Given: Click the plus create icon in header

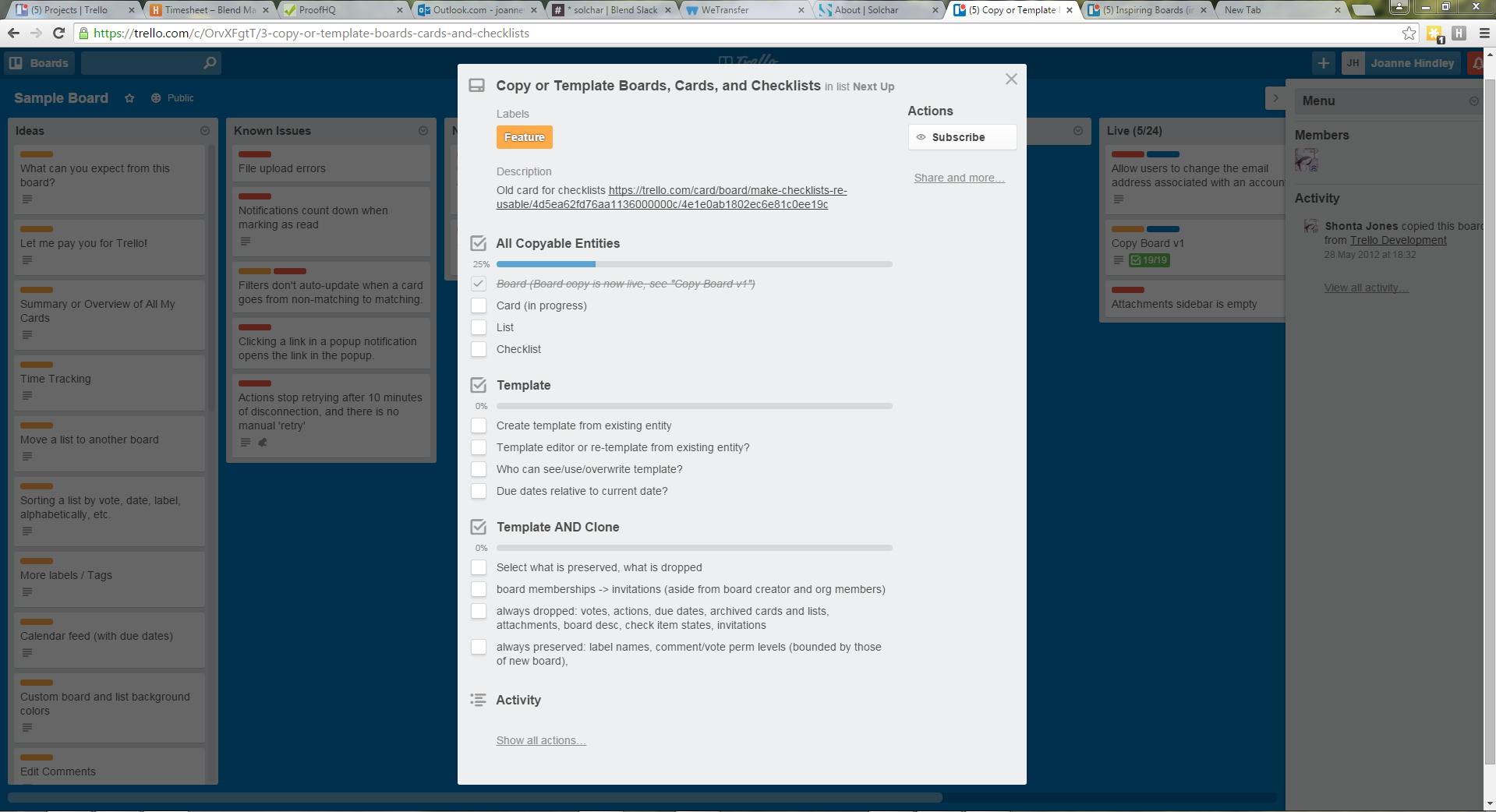Looking at the screenshot, I should coord(1324,63).
